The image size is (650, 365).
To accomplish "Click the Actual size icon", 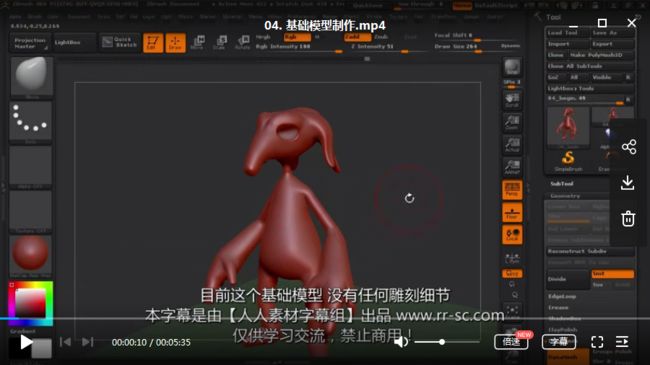I will pyautogui.click(x=512, y=145).
